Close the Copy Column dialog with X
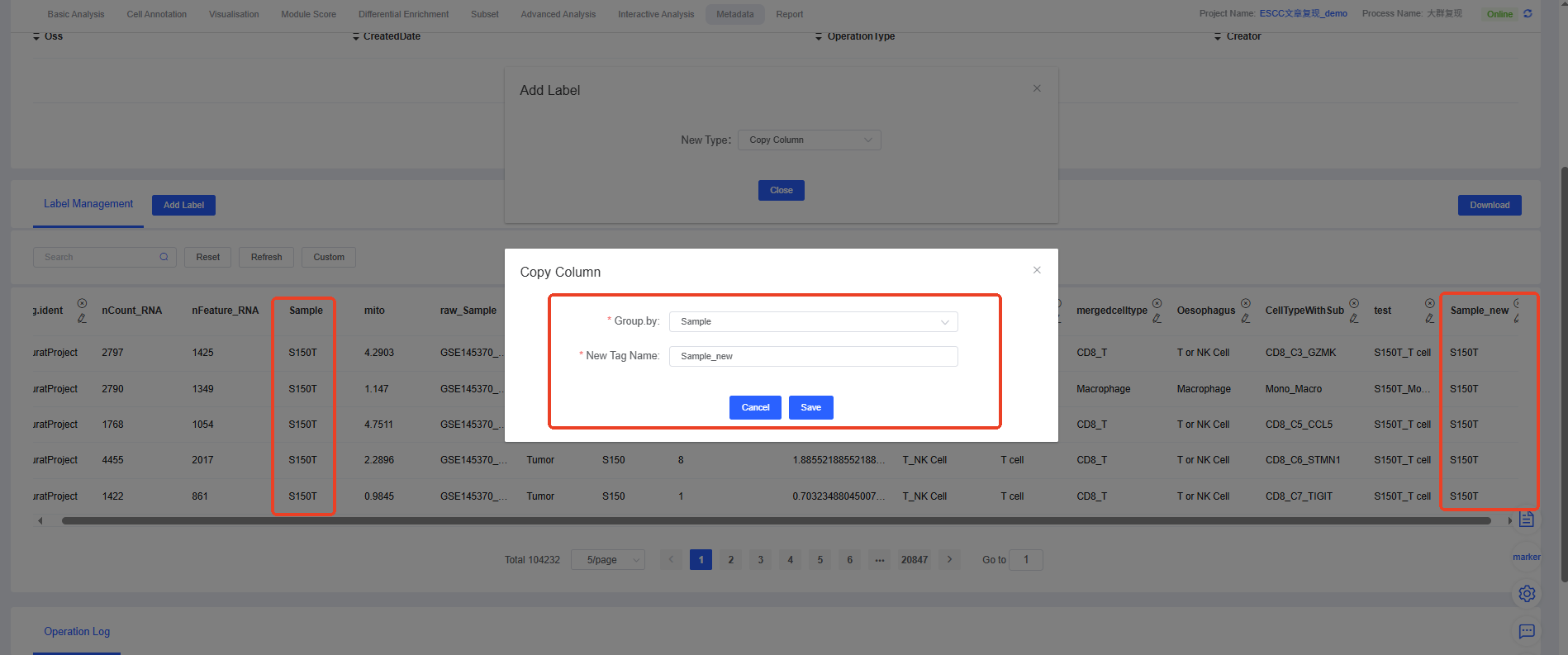The image size is (1568, 655). (x=1037, y=270)
